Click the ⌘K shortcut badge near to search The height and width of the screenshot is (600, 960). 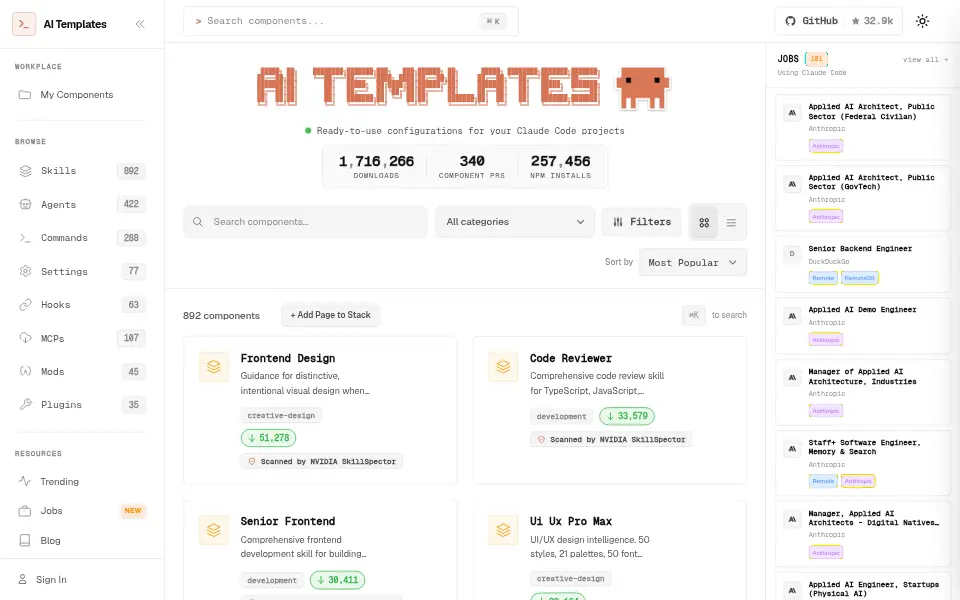694,315
